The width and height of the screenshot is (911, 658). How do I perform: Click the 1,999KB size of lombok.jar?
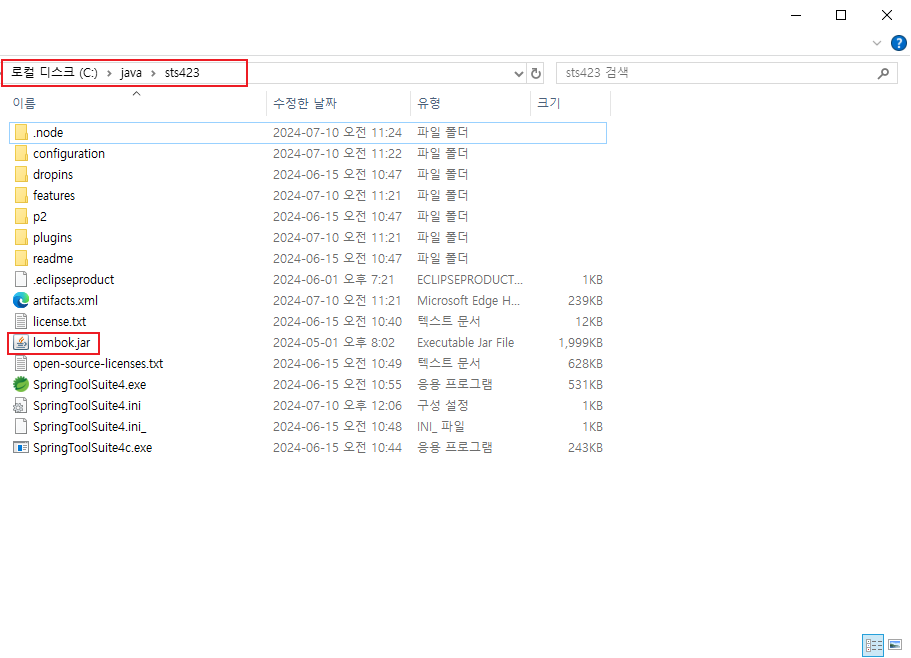(580, 343)
